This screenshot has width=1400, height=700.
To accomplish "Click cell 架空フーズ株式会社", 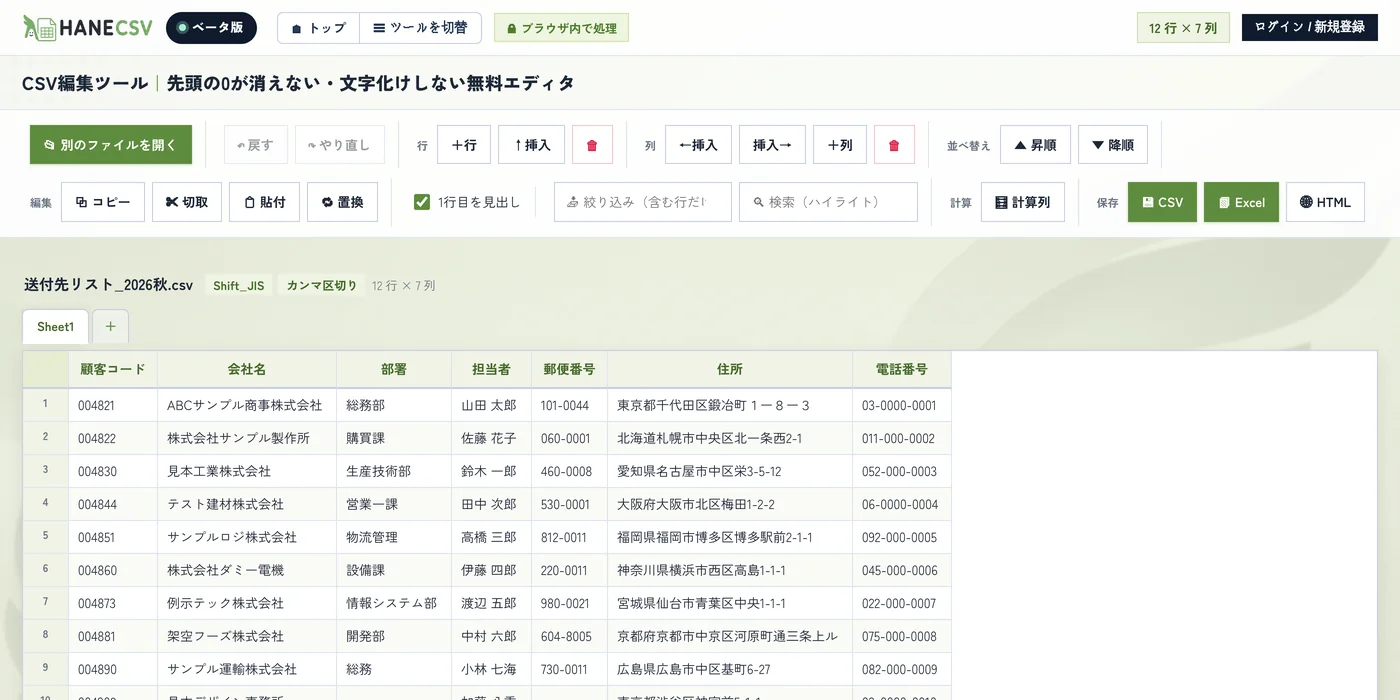I will 247,636.
